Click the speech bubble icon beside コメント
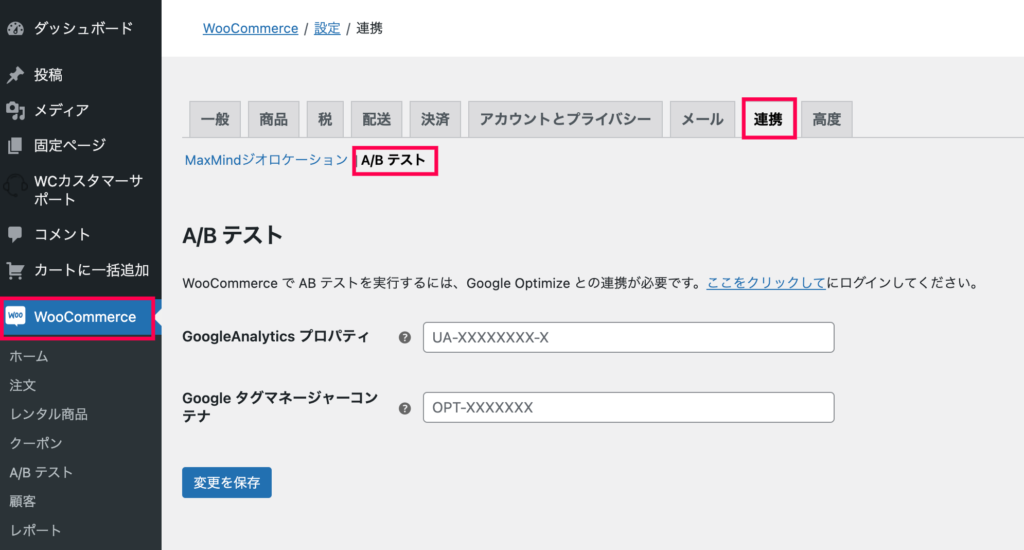 click(15, 235)
